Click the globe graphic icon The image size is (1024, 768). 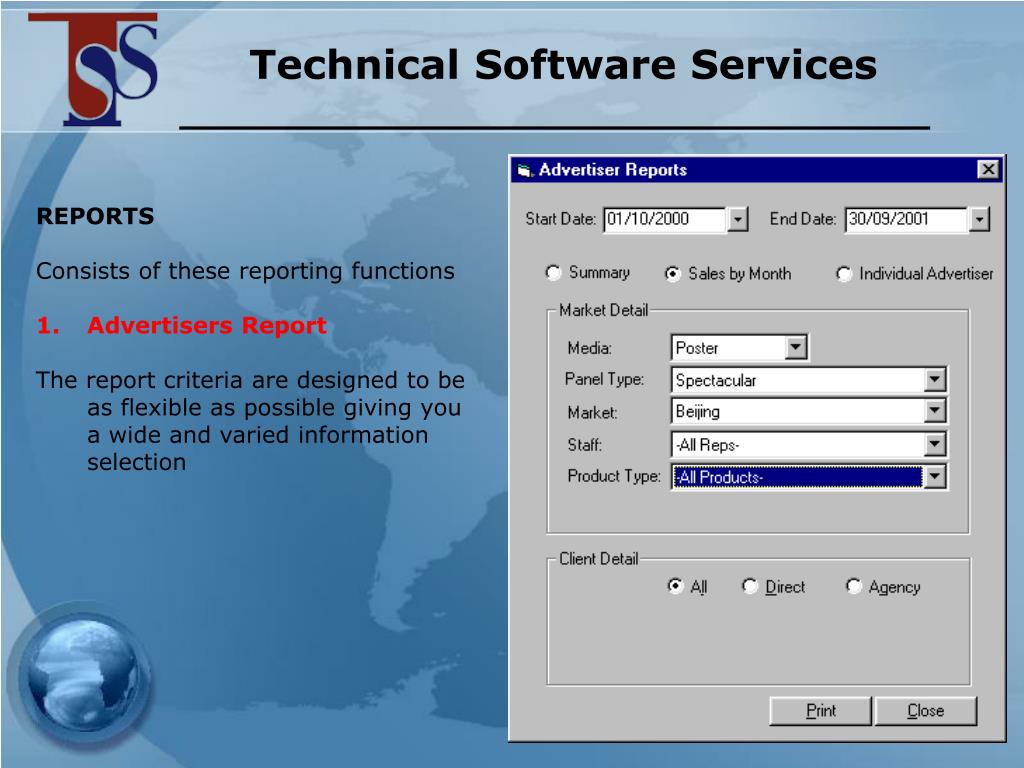point(82,674)
